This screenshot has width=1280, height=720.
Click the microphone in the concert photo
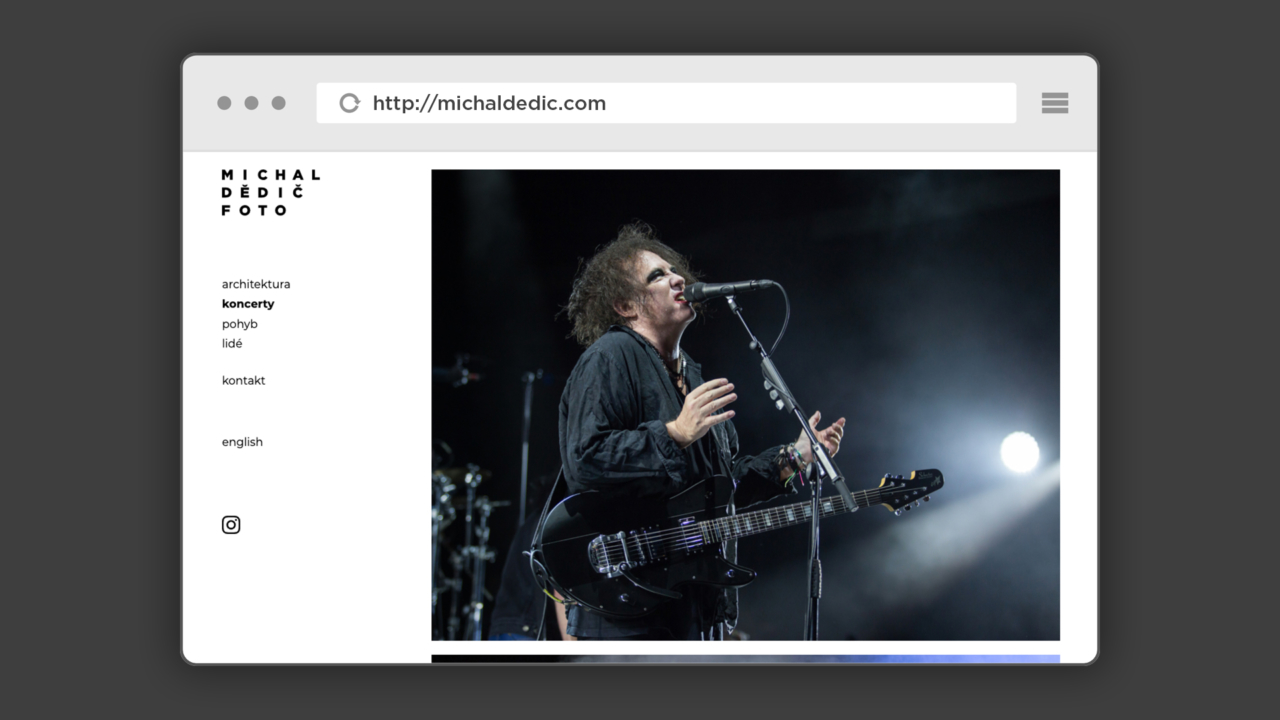coord(722,290)
